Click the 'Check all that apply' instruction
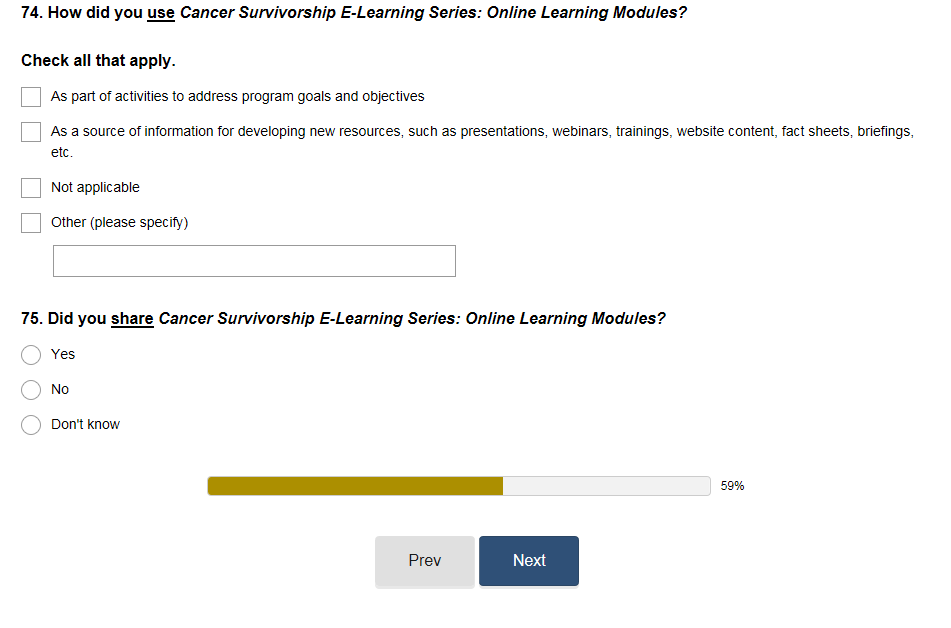951x628 pixels. (x=98, y=61)
